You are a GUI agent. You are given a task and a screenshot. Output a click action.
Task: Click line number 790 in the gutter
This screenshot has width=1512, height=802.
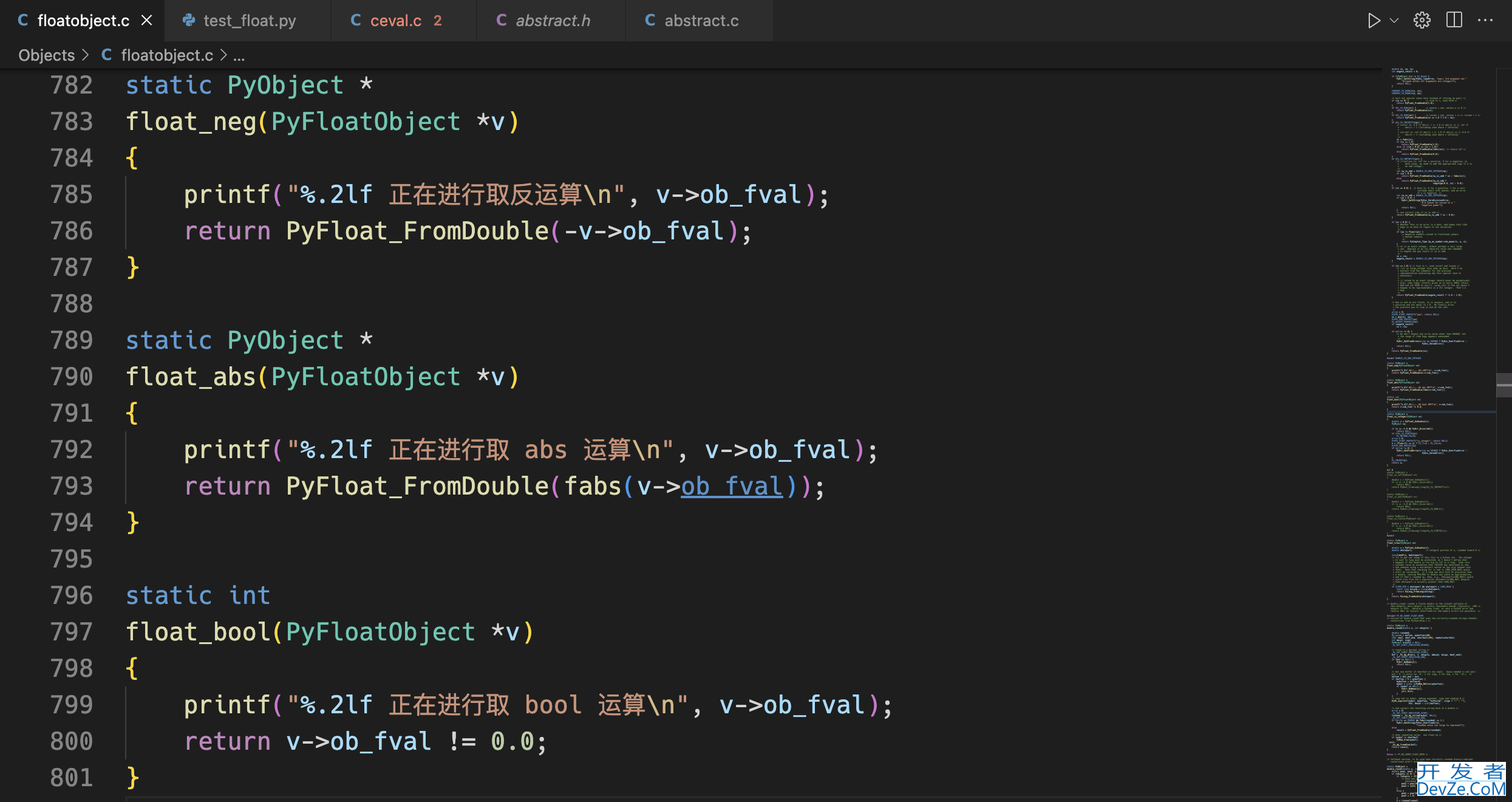(x=72, y=377)
